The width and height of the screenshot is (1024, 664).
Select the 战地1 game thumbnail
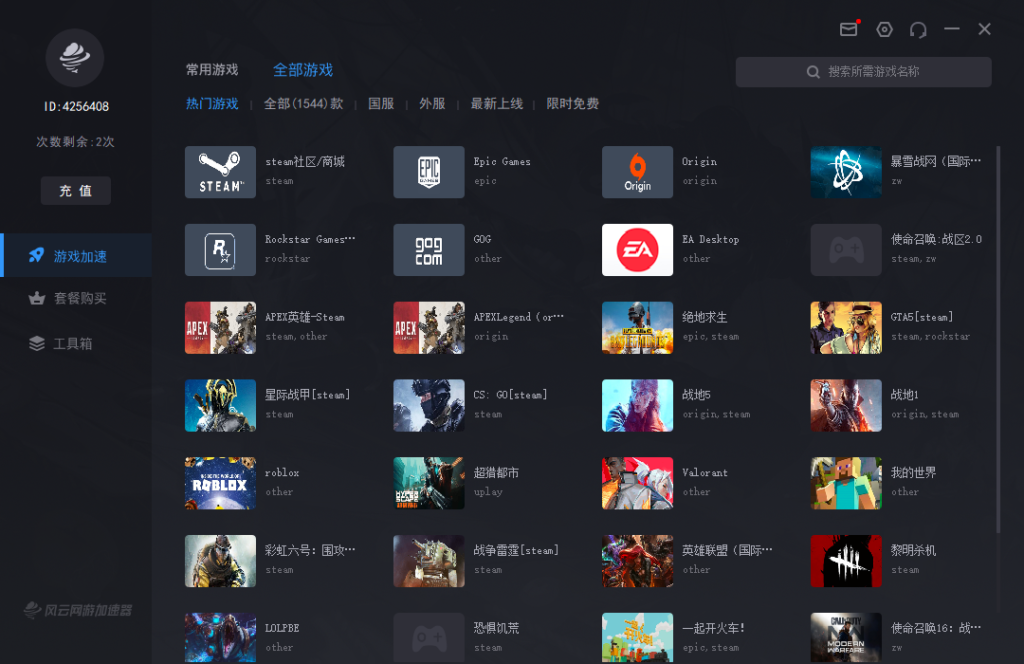tap(846, 405)
